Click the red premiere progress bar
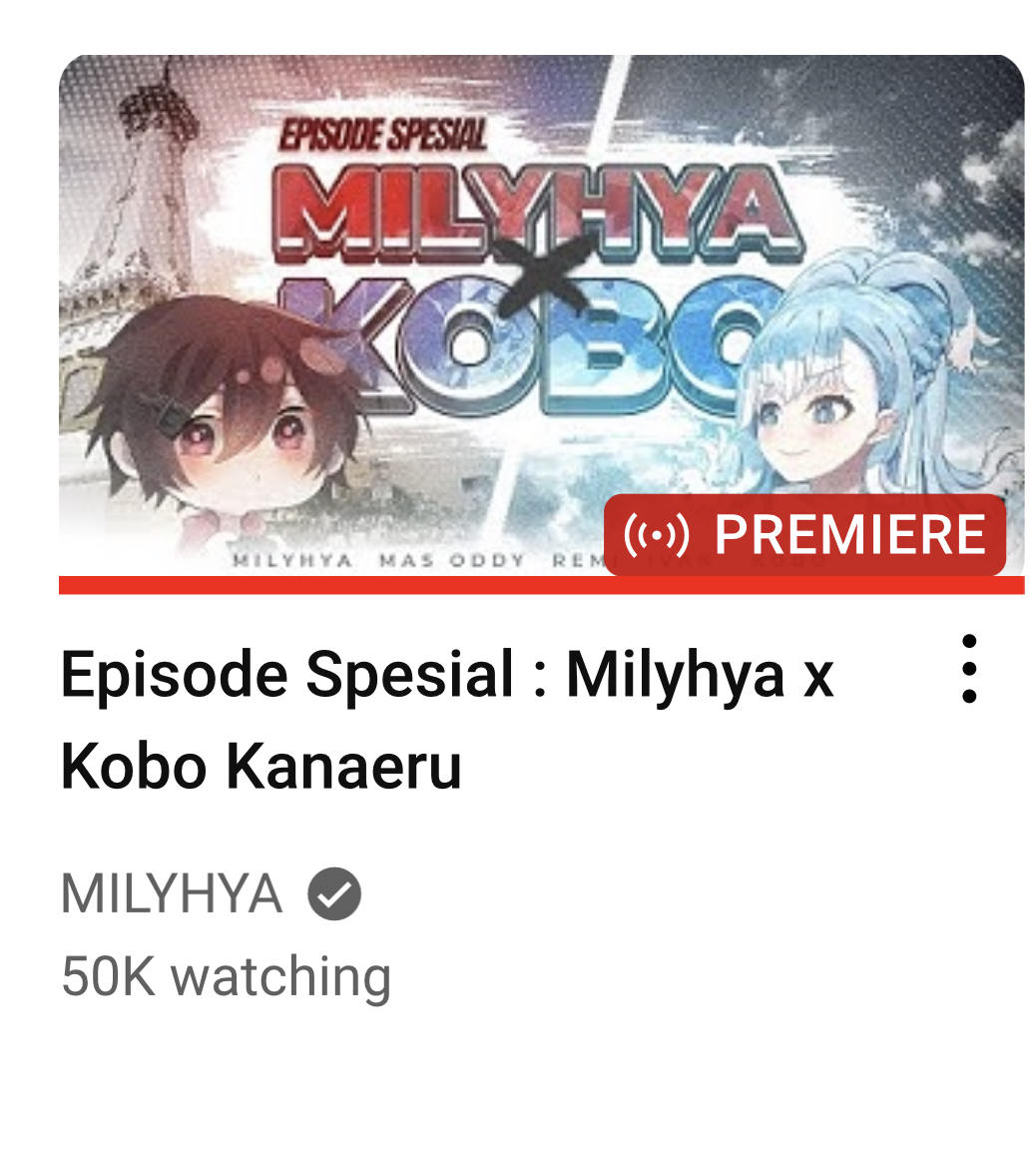This screenshot has height=1155, width=1036. coord(541,585)
